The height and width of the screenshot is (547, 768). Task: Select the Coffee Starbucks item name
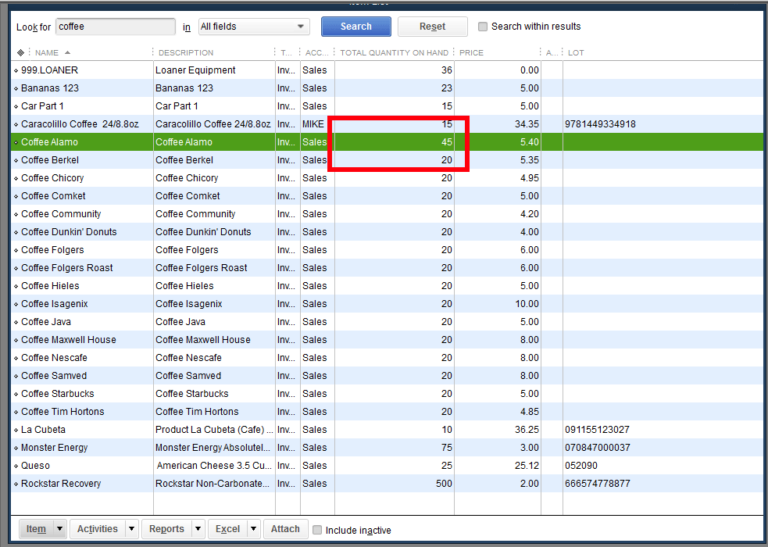pyautogui.click(x=57, y=393)
